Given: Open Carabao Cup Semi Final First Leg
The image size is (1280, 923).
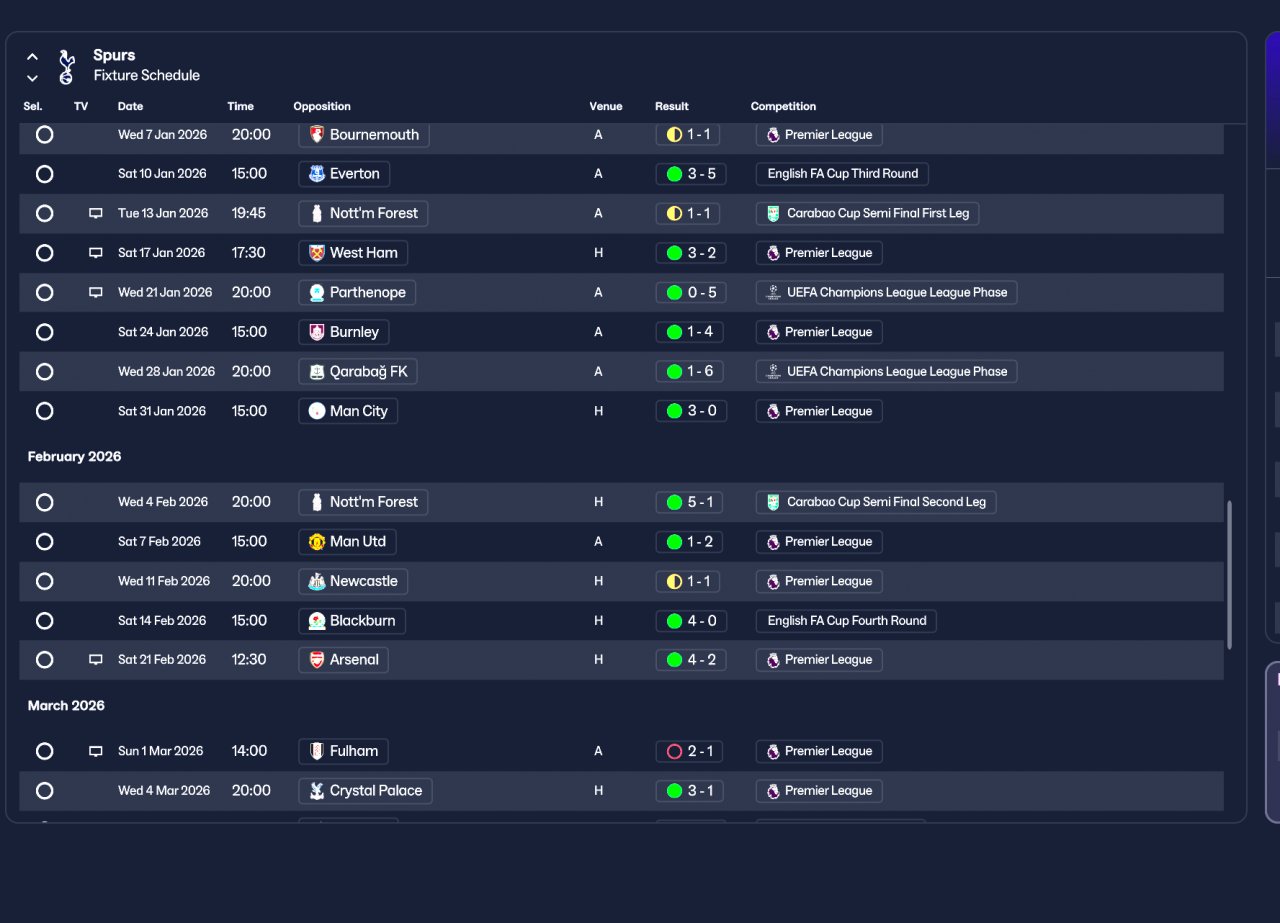Looking at the screenshot, I should pos(868,213).
